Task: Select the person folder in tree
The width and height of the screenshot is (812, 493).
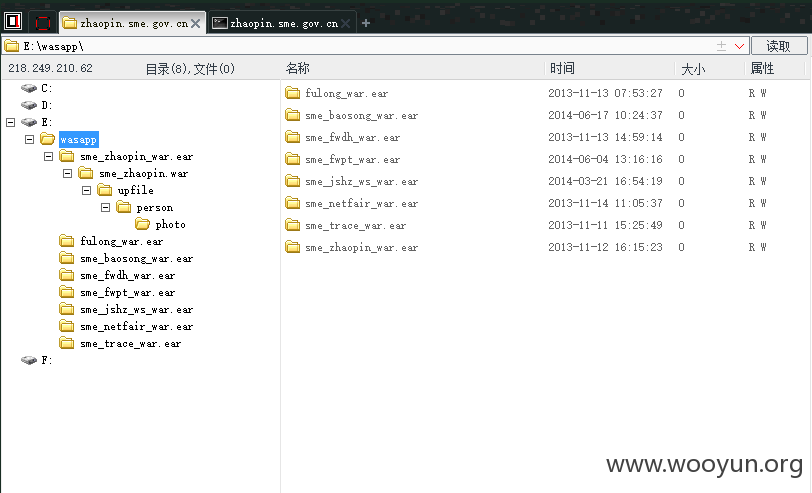Action: click(154, 208)
